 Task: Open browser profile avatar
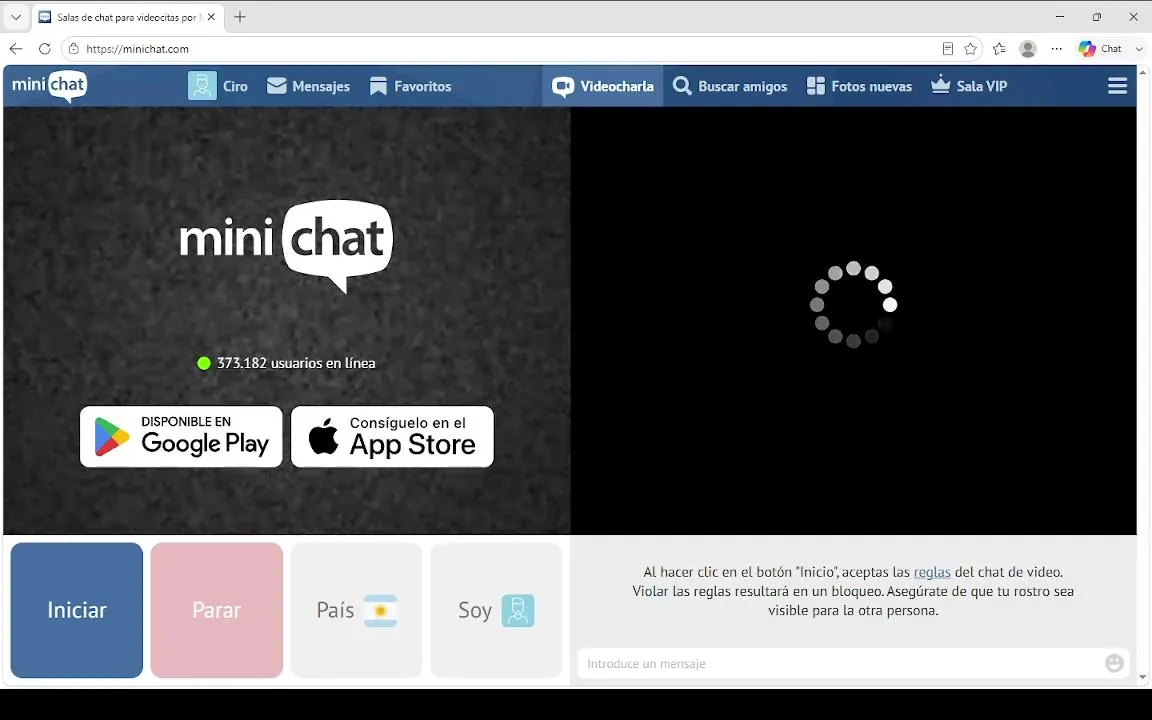1028,48
